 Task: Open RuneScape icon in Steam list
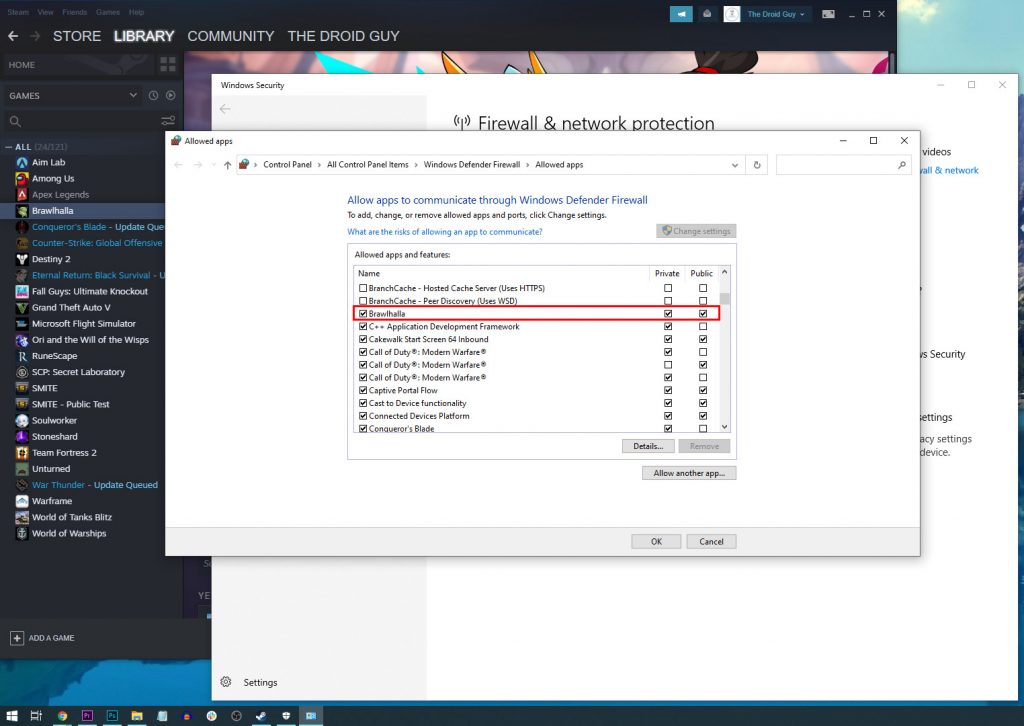tap(22, 356)
